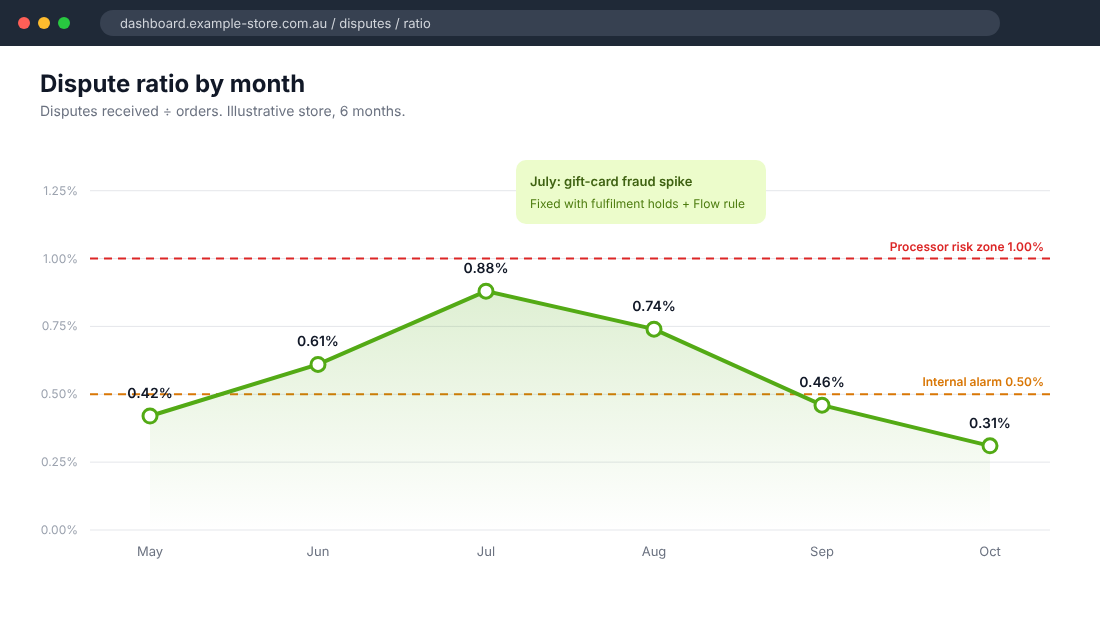
Task: Click the May x-axis label
Action: pyautogui.click(x=149, y=552)
